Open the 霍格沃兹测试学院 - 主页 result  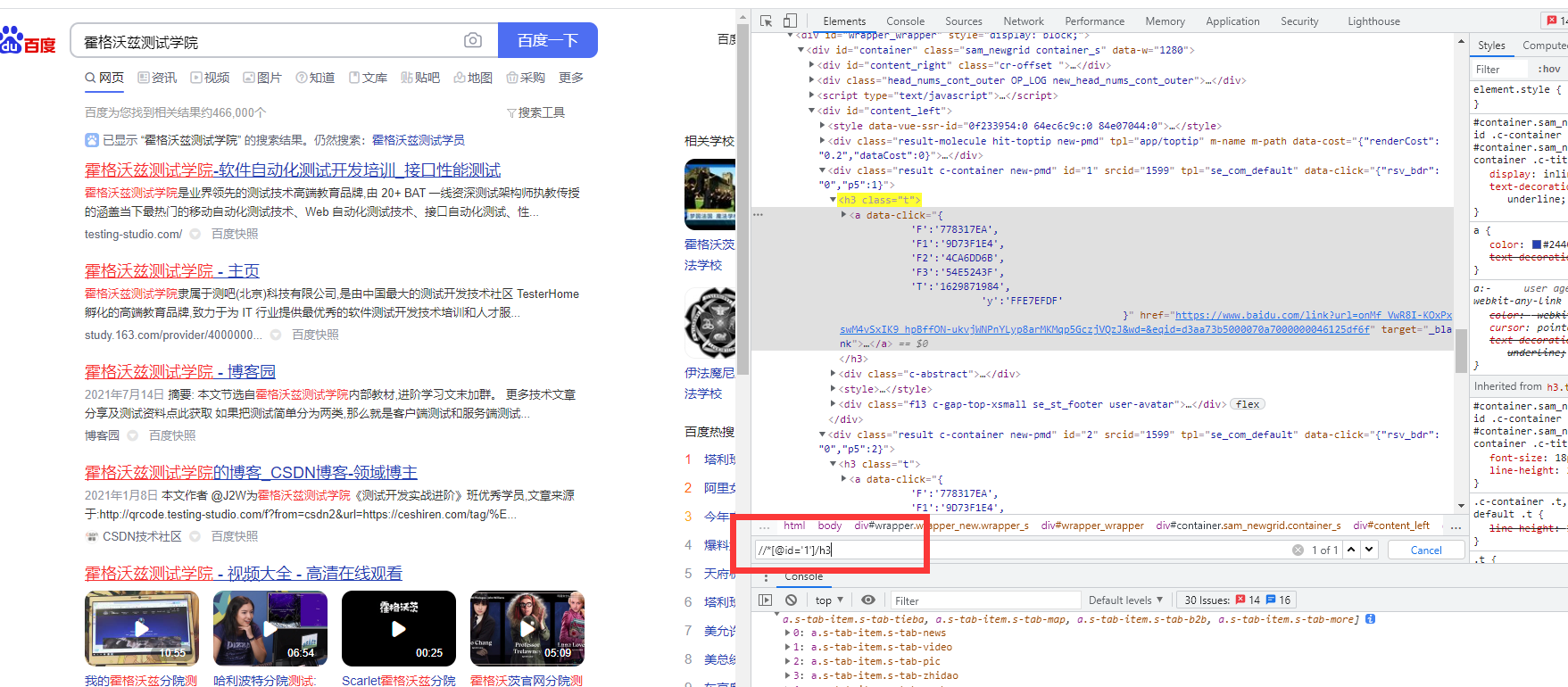(172, 270)
